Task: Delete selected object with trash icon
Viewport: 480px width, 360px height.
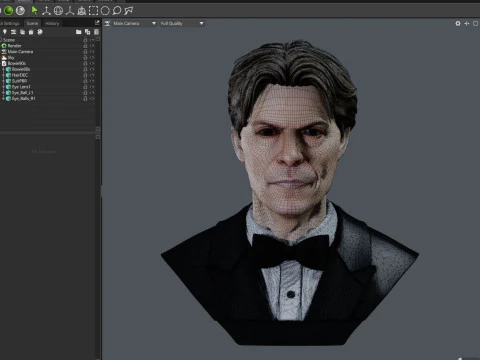Action: click(96, 32)
